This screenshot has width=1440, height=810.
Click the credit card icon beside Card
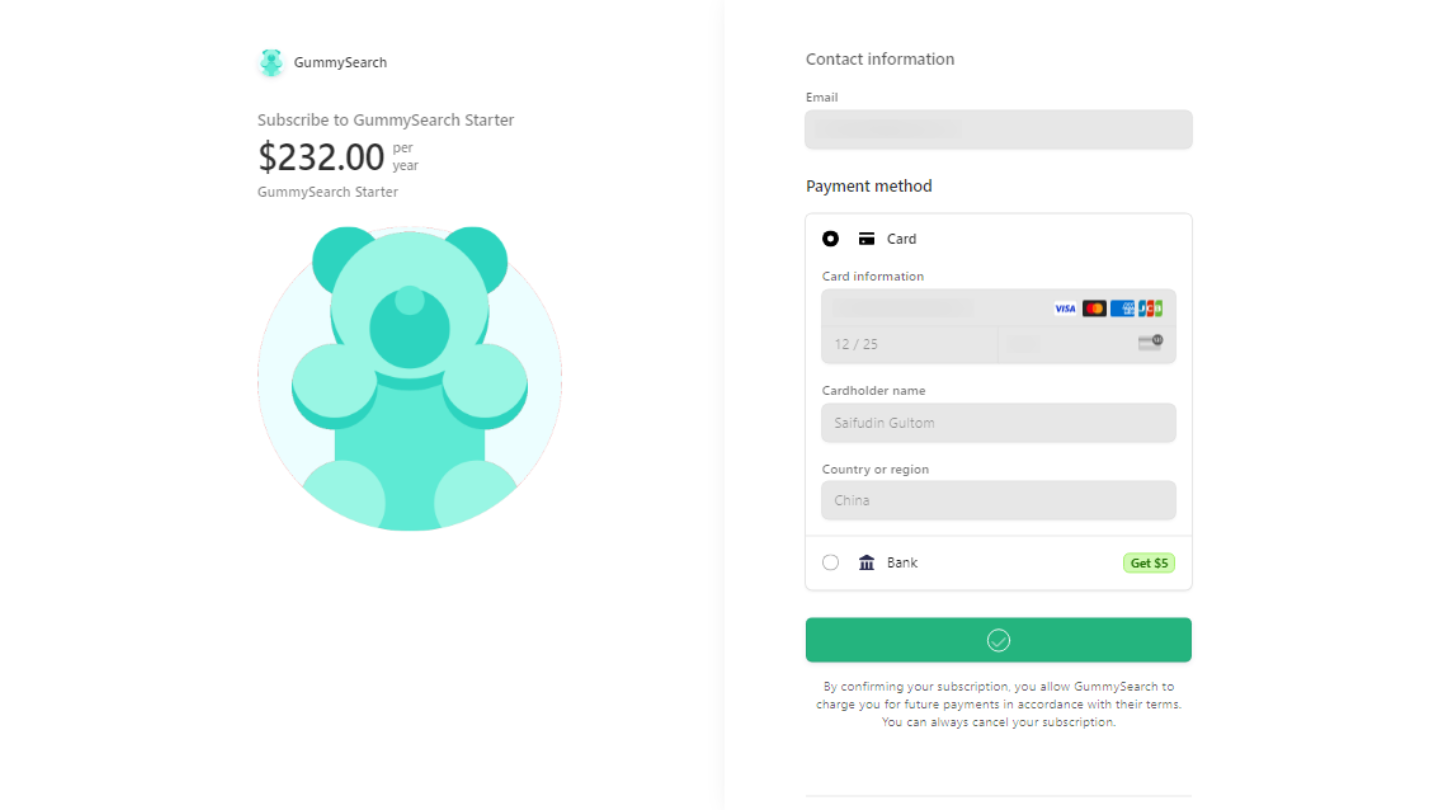(x=867, y=239)
